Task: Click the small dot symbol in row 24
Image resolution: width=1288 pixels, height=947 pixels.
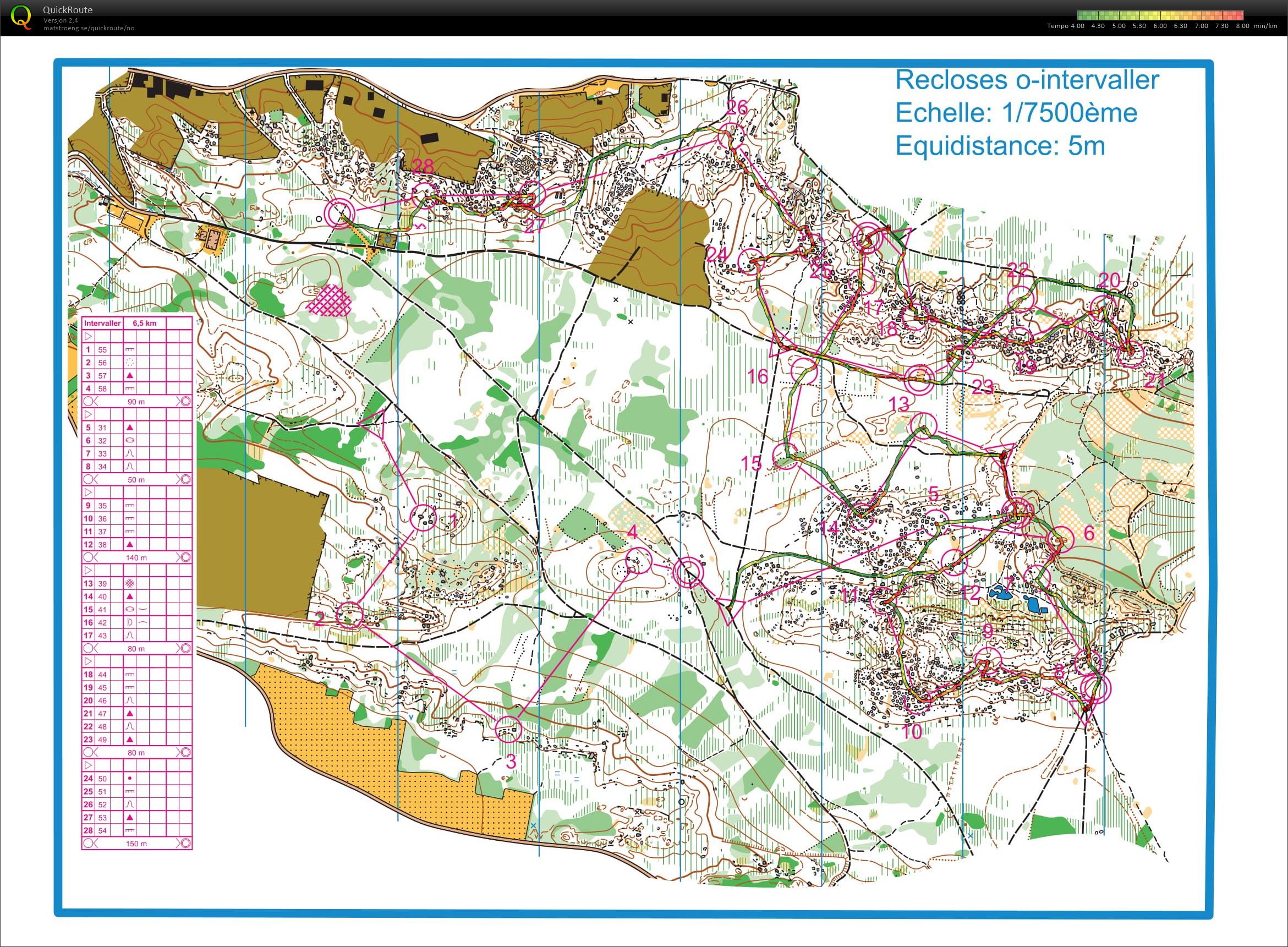Action: pos(129,779)
